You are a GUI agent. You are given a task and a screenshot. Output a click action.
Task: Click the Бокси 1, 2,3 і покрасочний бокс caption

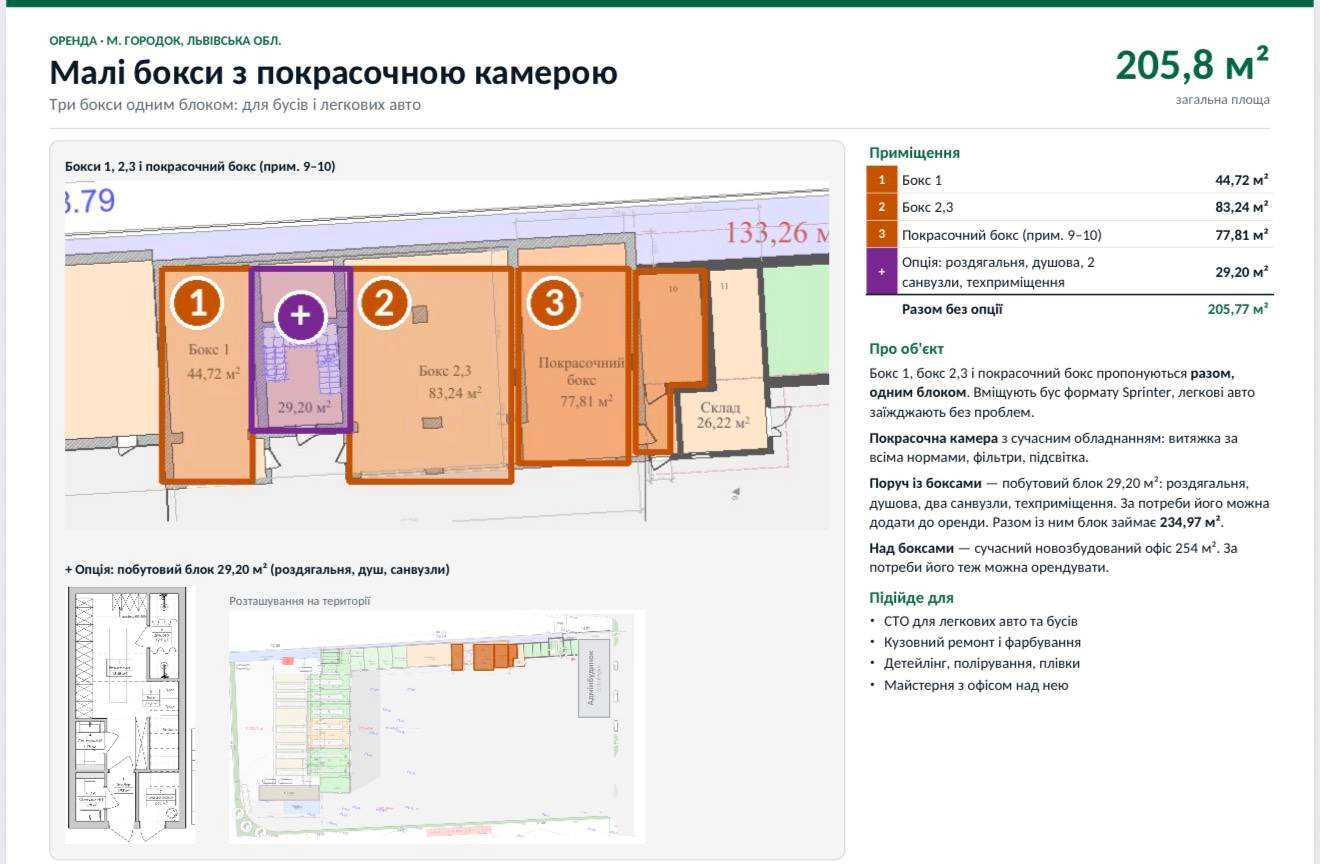coord(200,166)
